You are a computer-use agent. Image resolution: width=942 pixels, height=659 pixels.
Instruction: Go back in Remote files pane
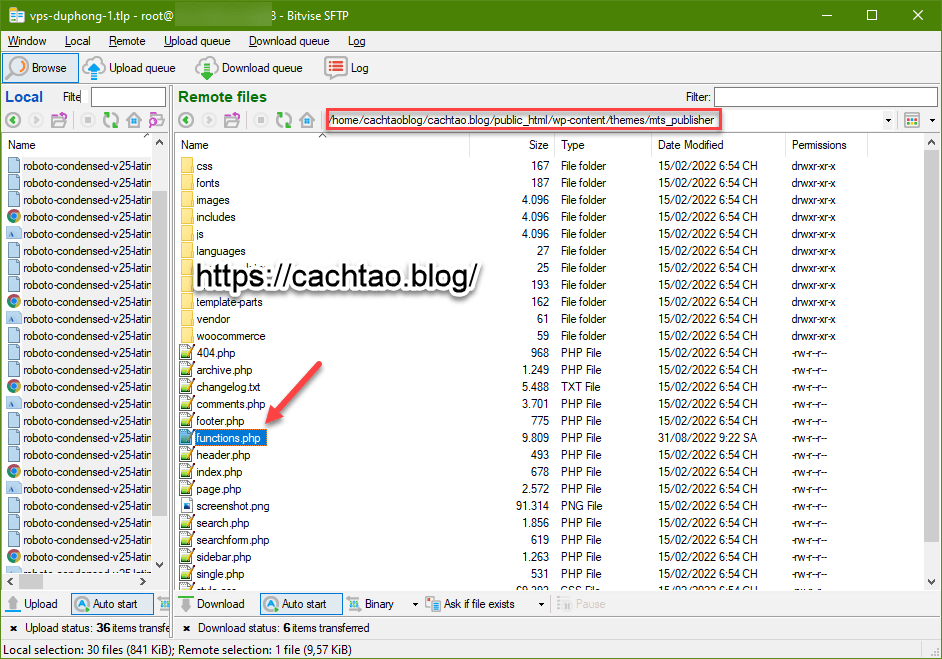click(186, 120)
